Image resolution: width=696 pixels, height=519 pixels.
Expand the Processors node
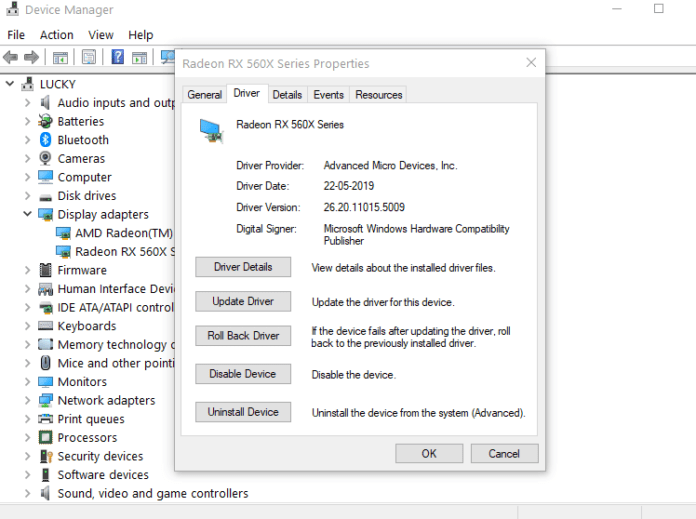click(28, 438)
